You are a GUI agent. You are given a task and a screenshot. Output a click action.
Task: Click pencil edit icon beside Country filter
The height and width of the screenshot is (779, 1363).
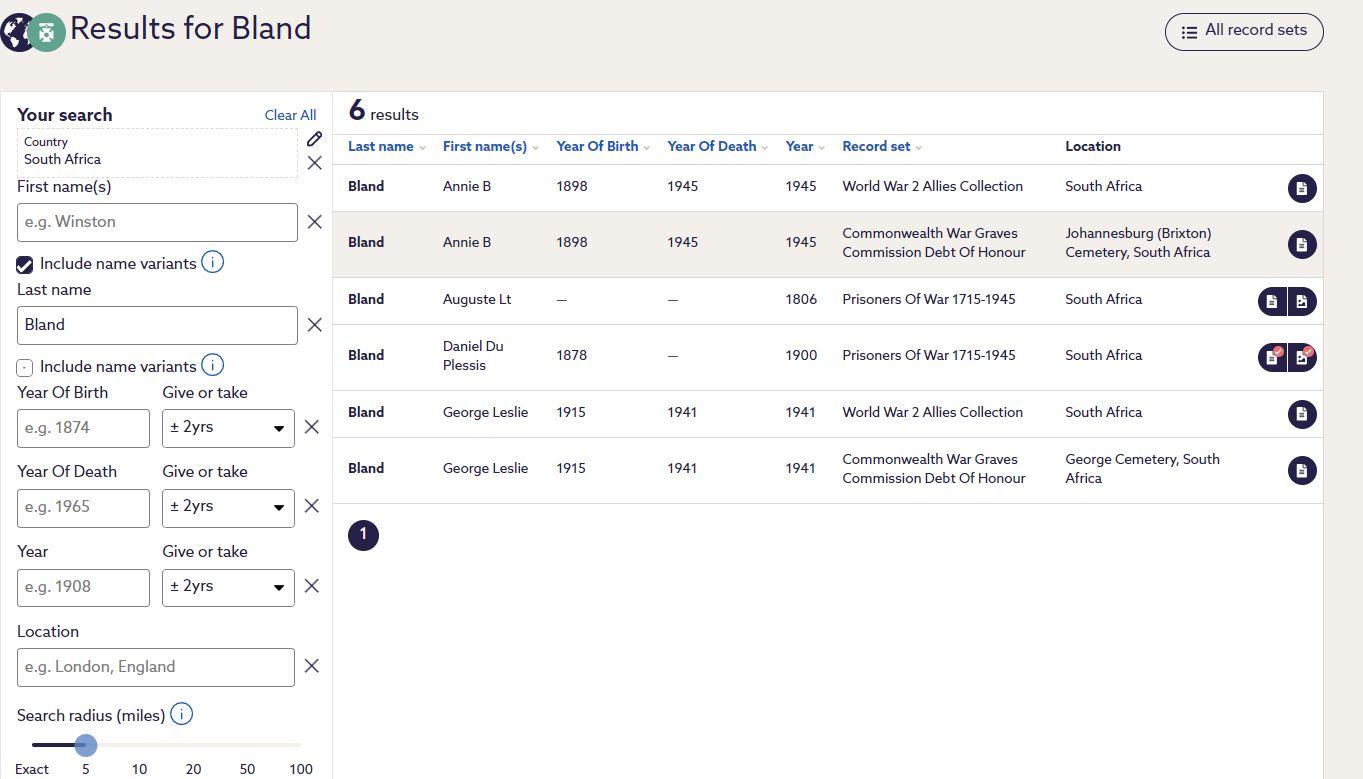click(x=314, y=139)
